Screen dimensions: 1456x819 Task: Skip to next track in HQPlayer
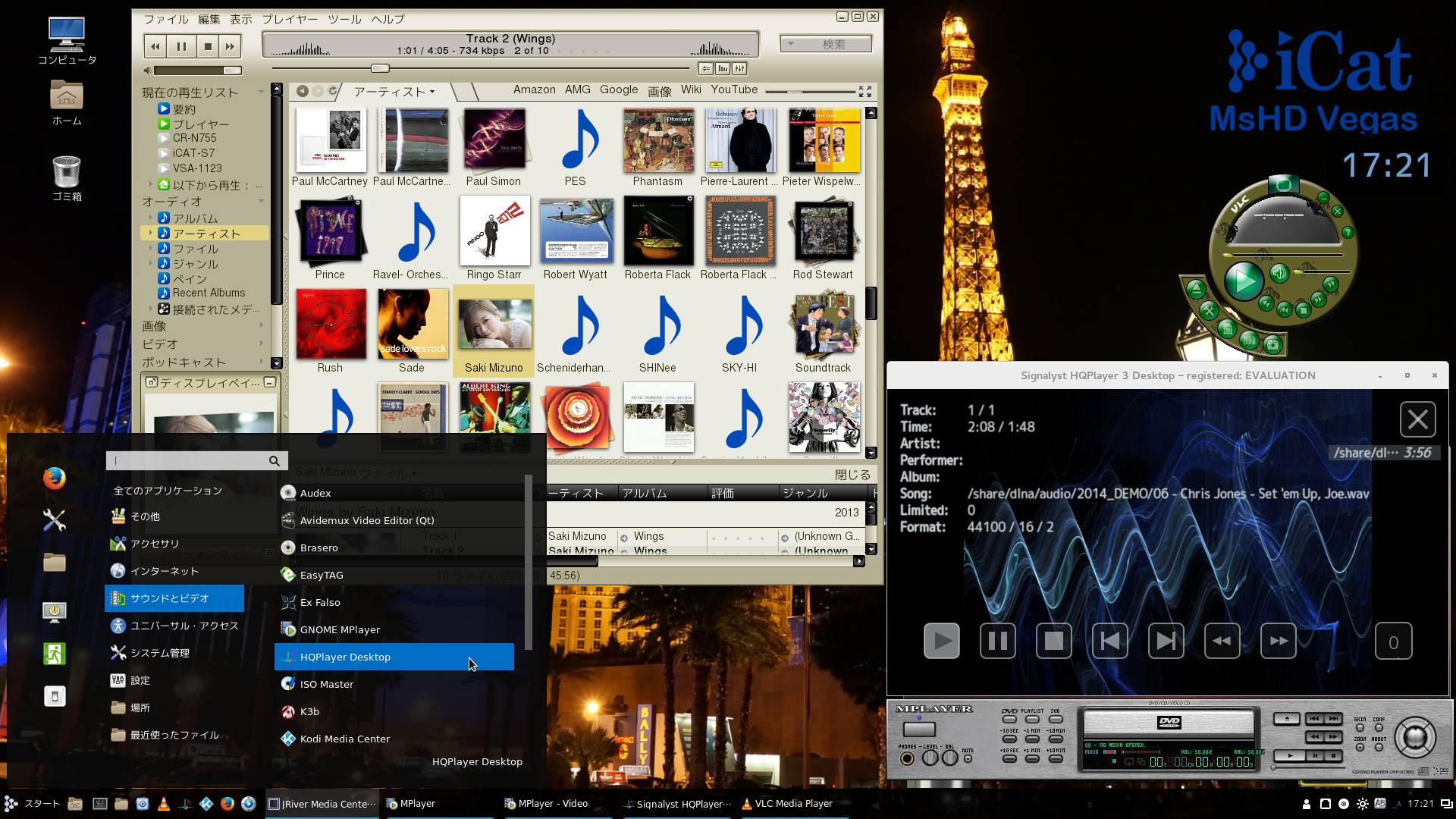(1166, 641)
